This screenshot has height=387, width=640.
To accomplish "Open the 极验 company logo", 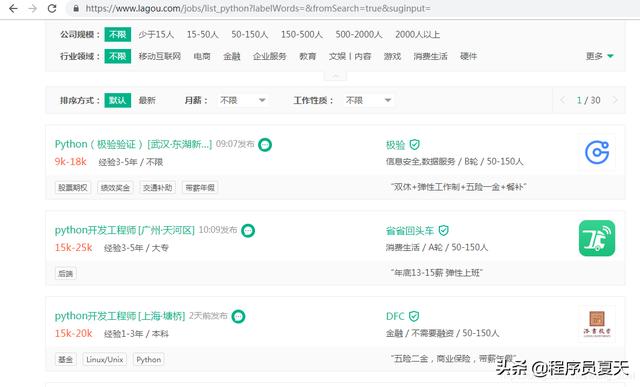I will [597, 152].
